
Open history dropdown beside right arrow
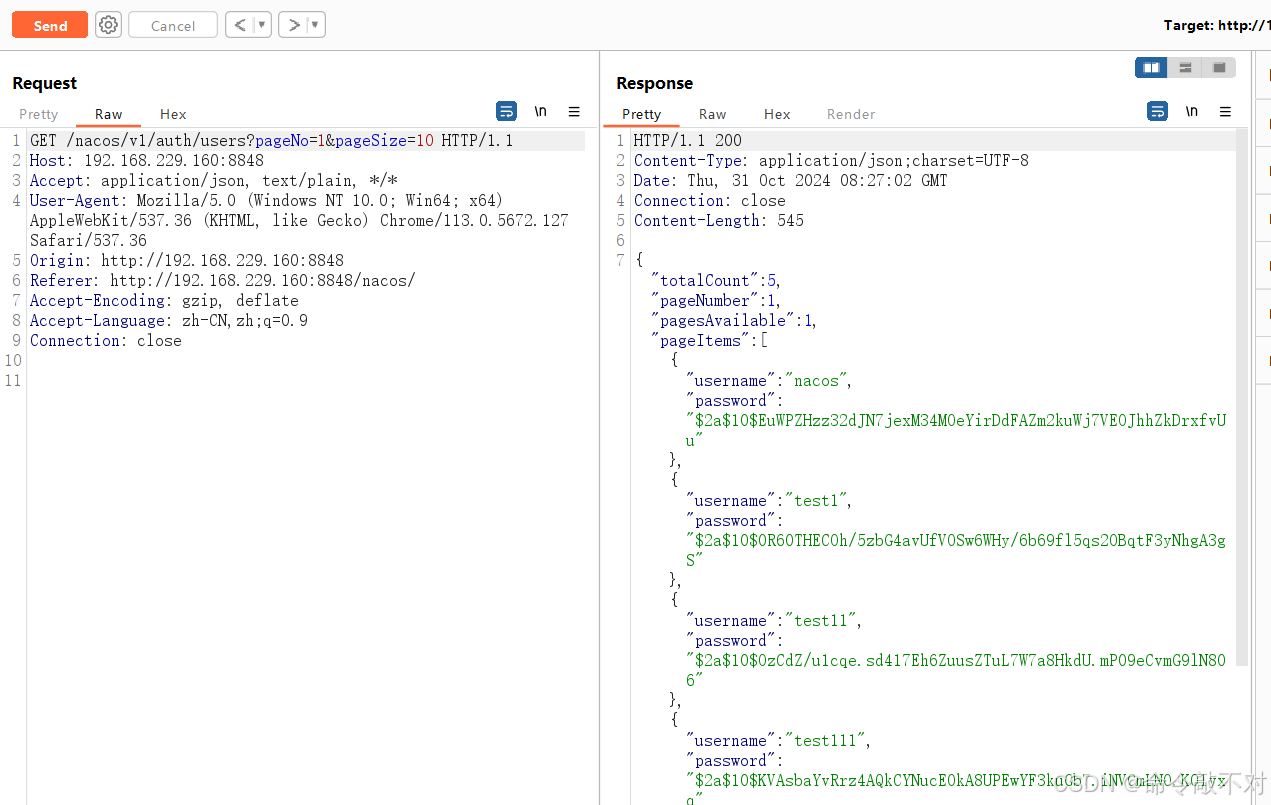pos(315,25)
